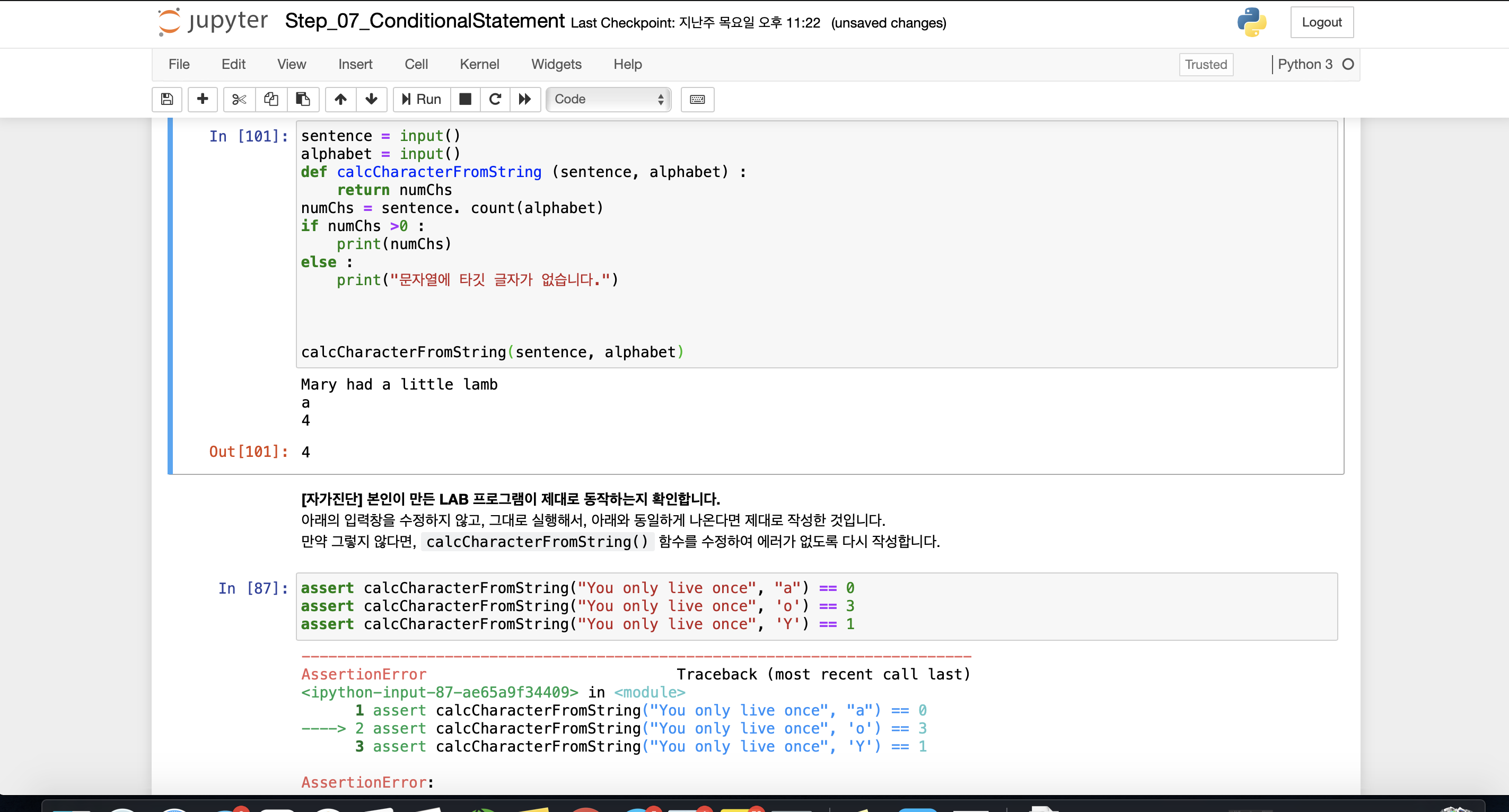Restart kernel and run all cells icon
This screenshot has width=1509, height=812.
click(x=525, y=99)
